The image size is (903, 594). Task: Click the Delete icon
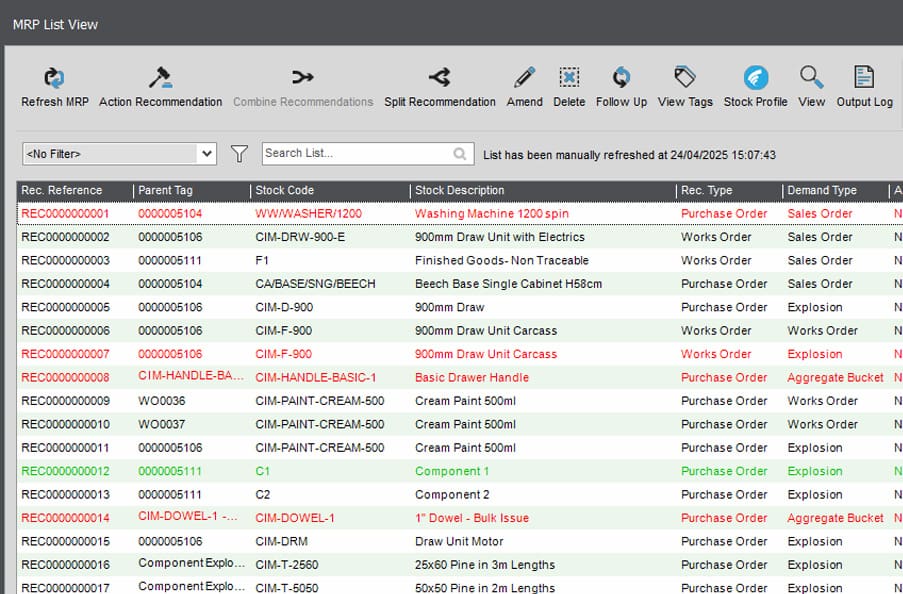[x=569, y=77]
